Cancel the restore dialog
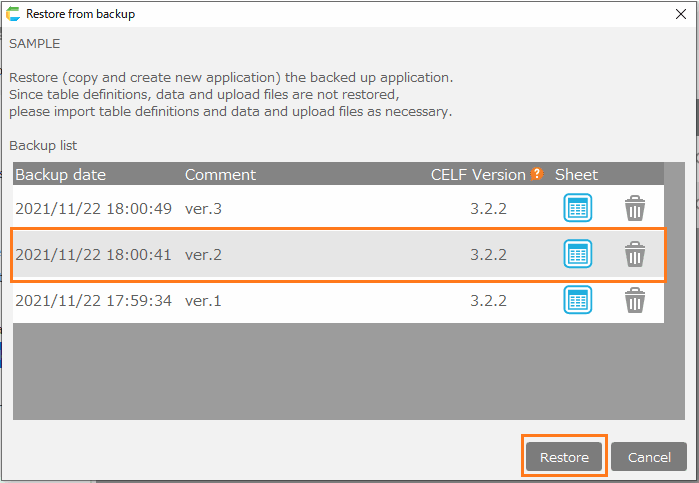Screen dimensions: 699x483 click(x=648, y=457)
